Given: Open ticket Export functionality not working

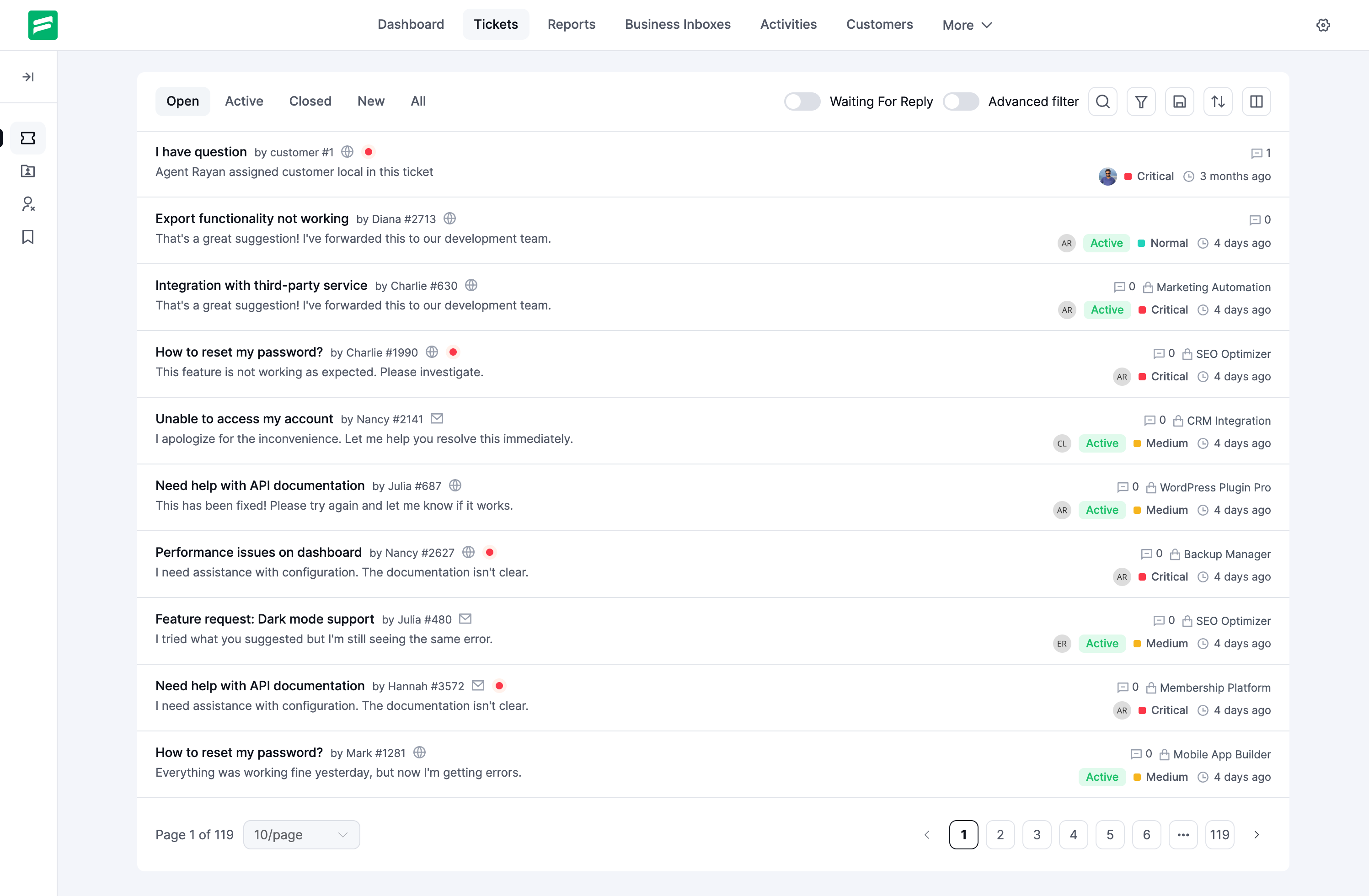Looking at the screenshot, I should click(x=251, y=219).
